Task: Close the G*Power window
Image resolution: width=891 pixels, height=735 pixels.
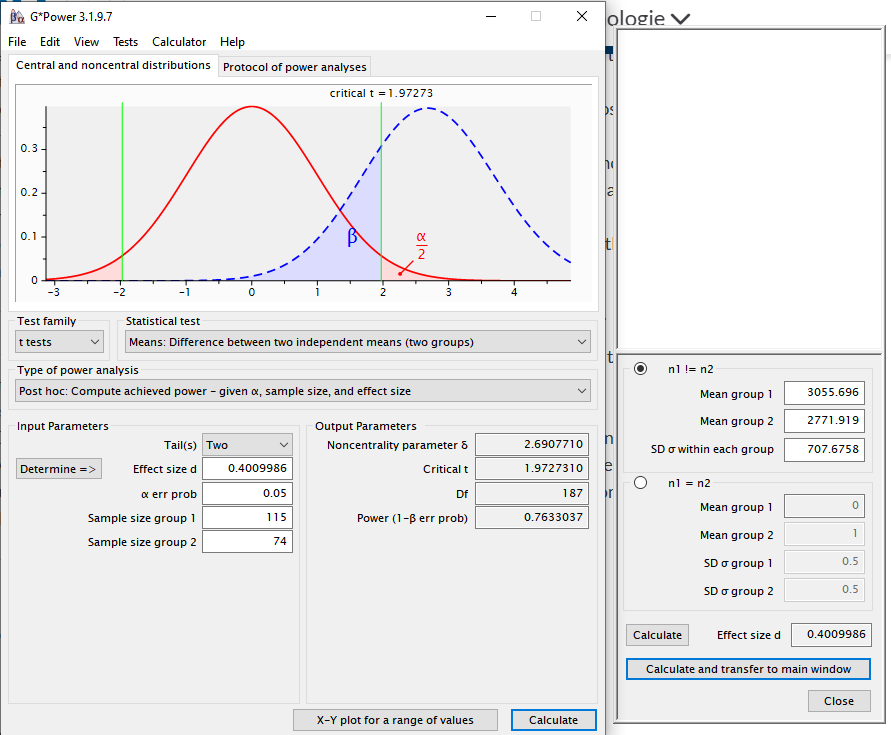Action: 582,17
